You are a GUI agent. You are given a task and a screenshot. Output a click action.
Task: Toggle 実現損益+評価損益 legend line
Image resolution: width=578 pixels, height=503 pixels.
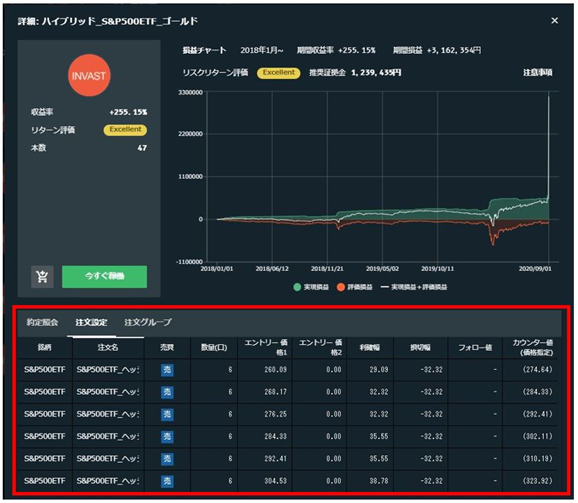point(384,287)
